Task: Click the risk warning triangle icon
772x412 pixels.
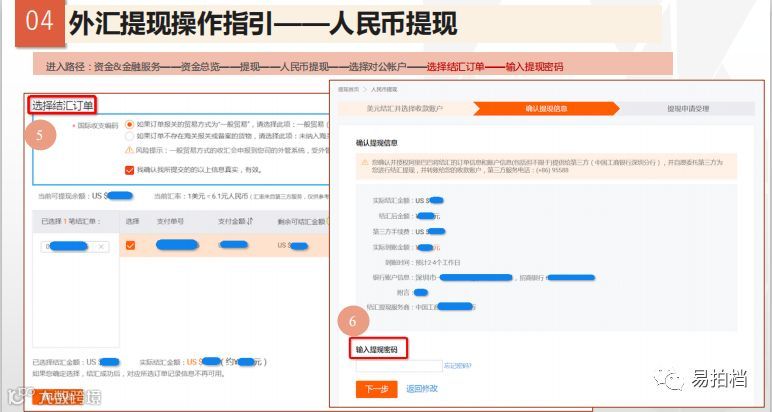Action: pos(129,150)
